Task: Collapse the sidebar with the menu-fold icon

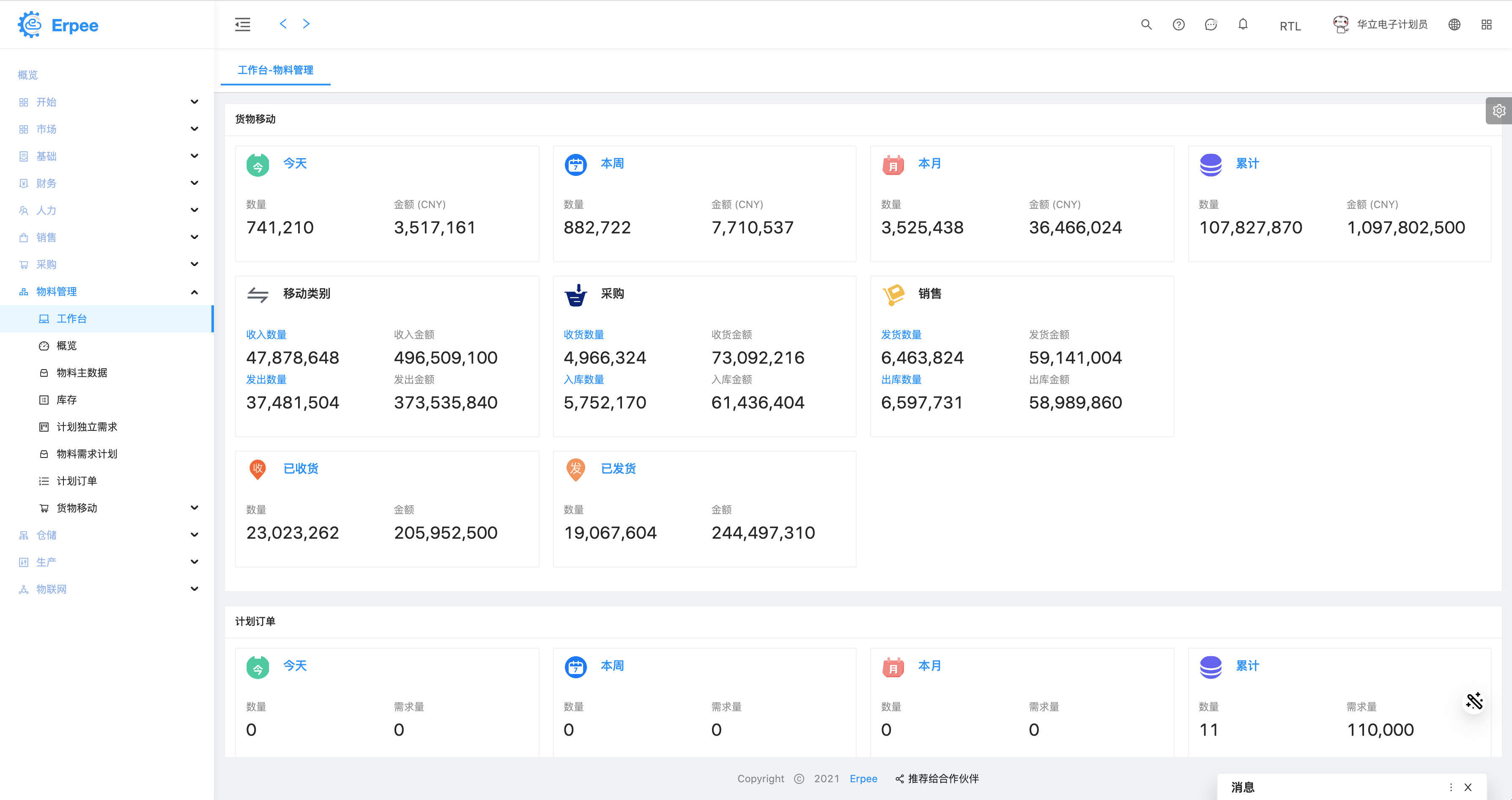Action: 242,25
